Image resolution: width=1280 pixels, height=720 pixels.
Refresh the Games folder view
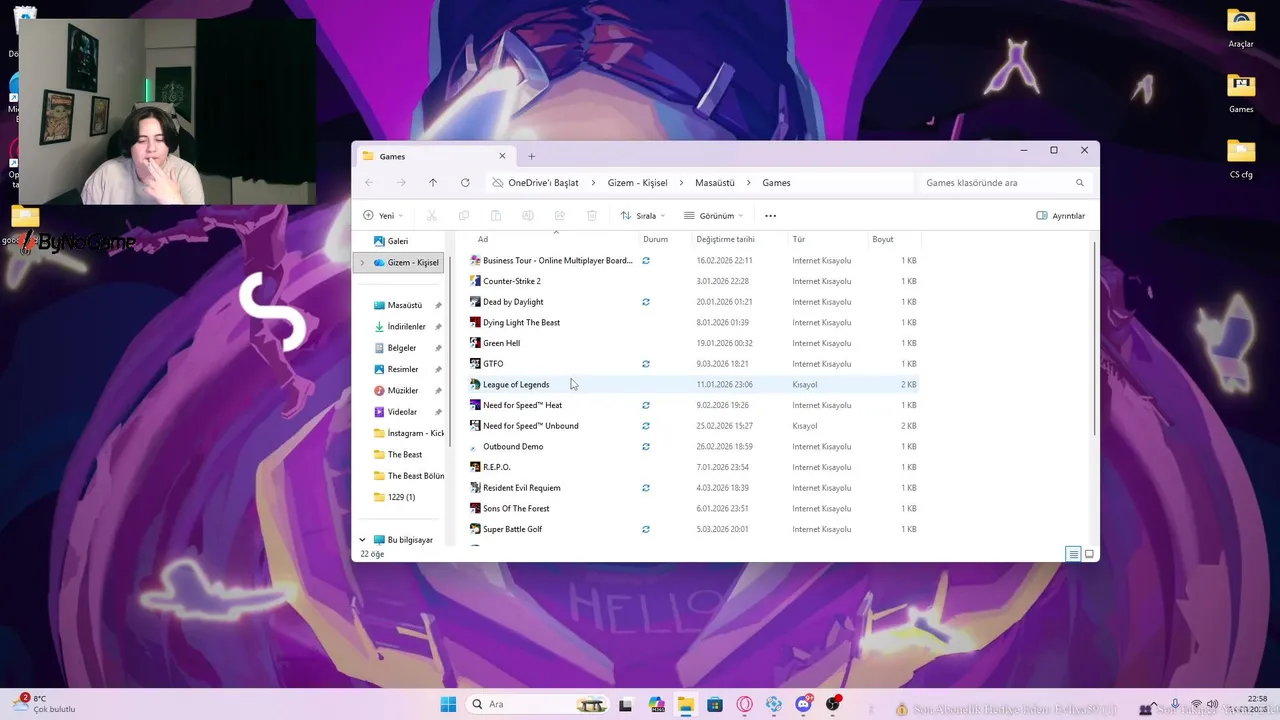point(465,183)
